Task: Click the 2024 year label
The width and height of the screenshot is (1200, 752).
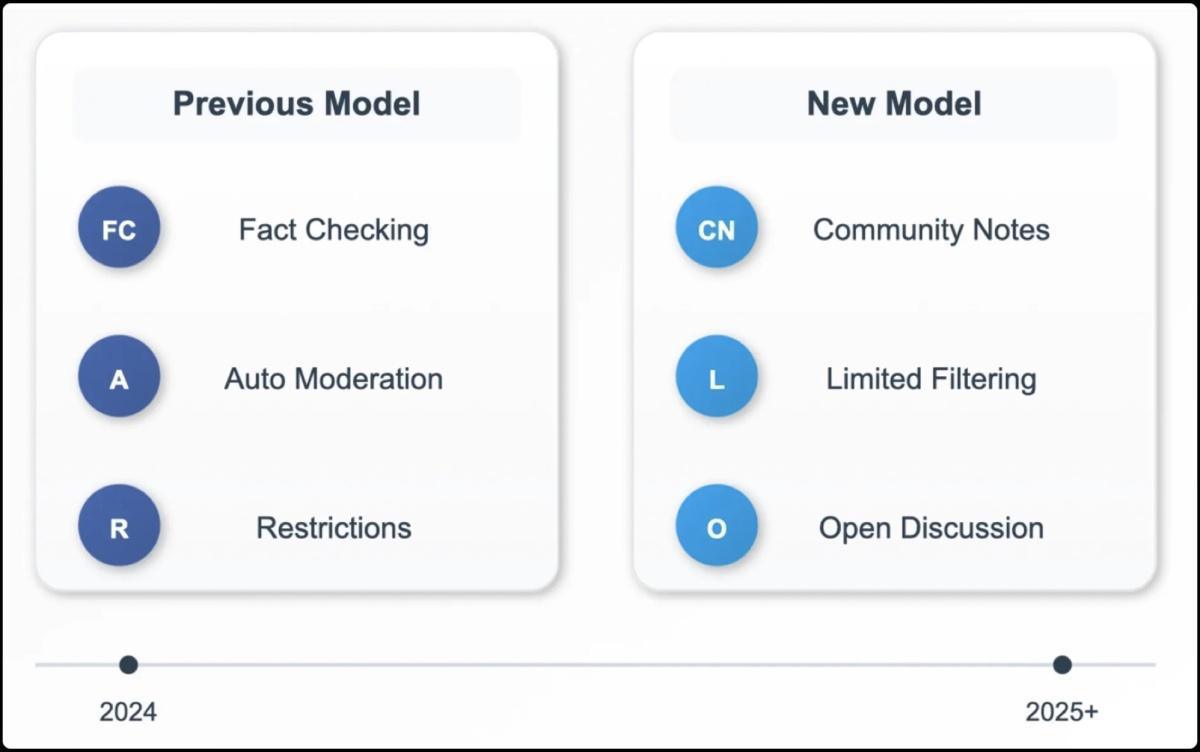Action: (x=128, y=712)
